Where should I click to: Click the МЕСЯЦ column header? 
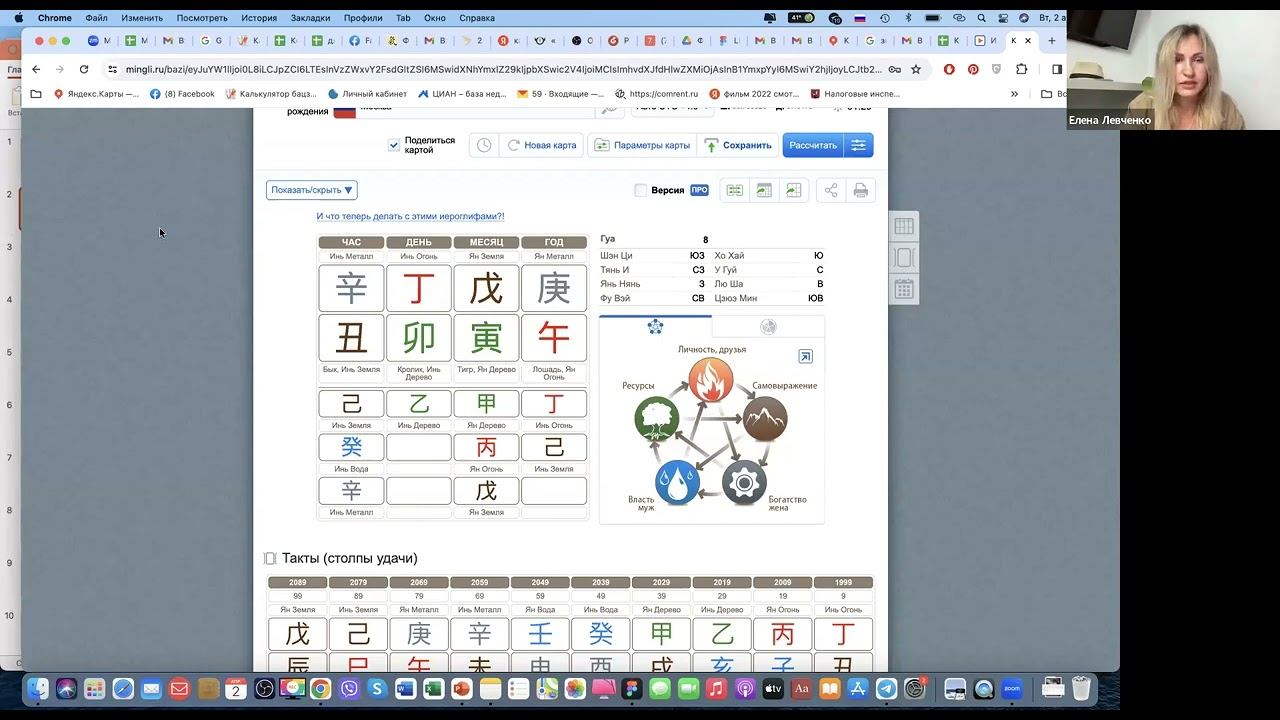(x=486, y=242)
